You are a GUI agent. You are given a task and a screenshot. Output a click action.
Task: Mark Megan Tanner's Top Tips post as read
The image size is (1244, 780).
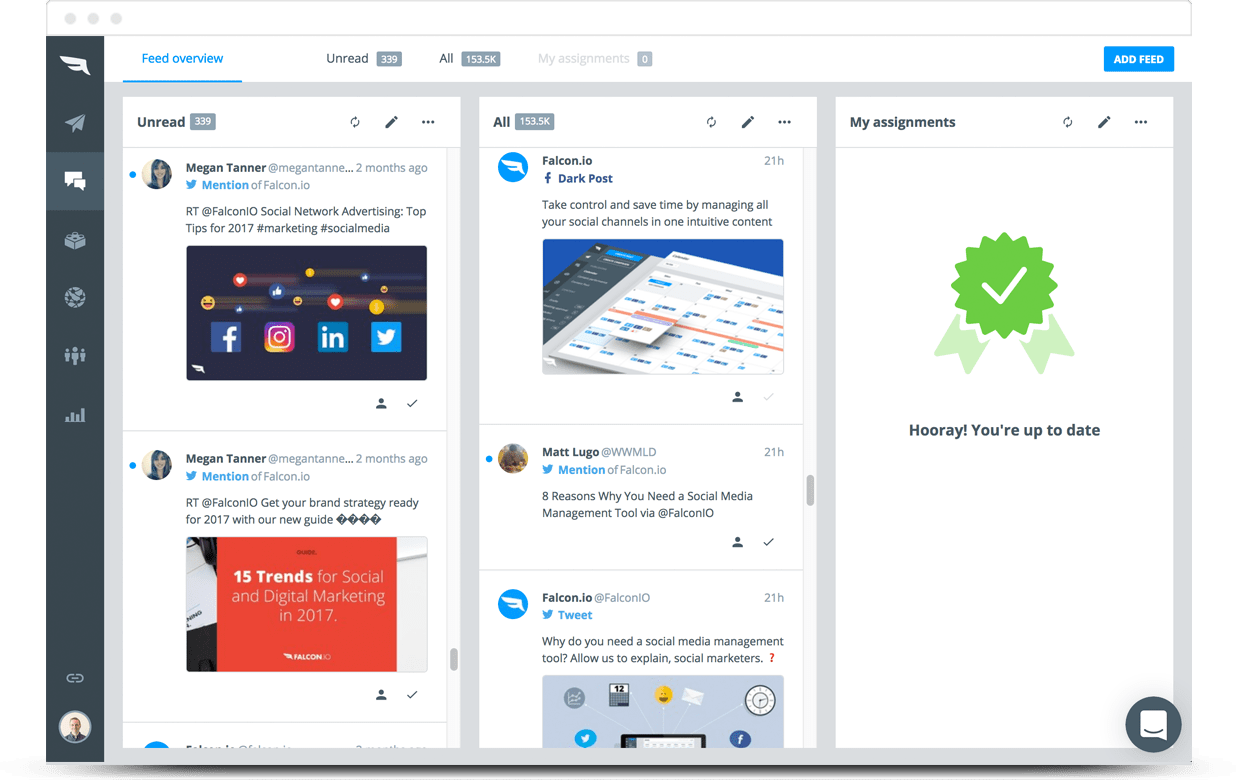412,403
